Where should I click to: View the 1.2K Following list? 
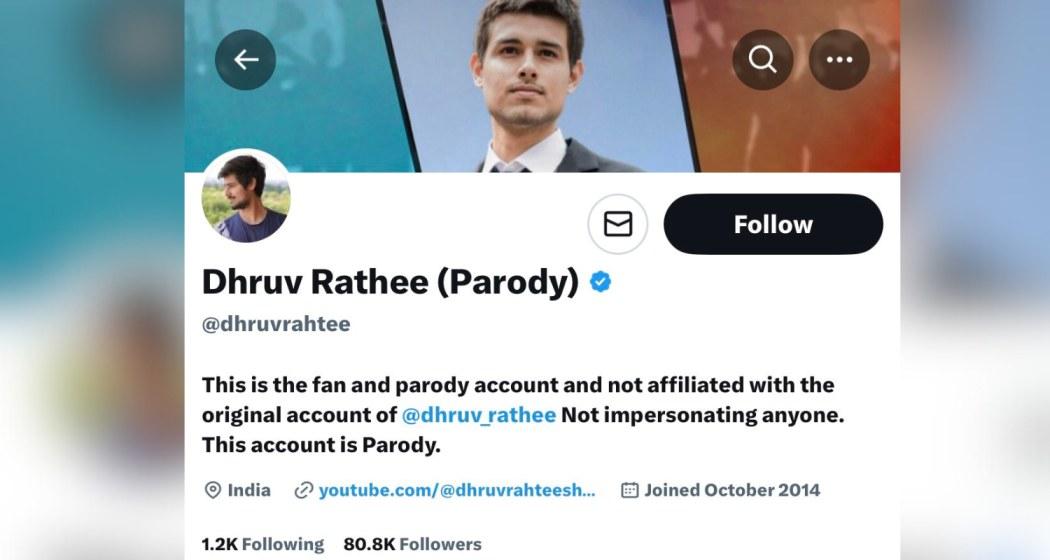tap(263, 544)
